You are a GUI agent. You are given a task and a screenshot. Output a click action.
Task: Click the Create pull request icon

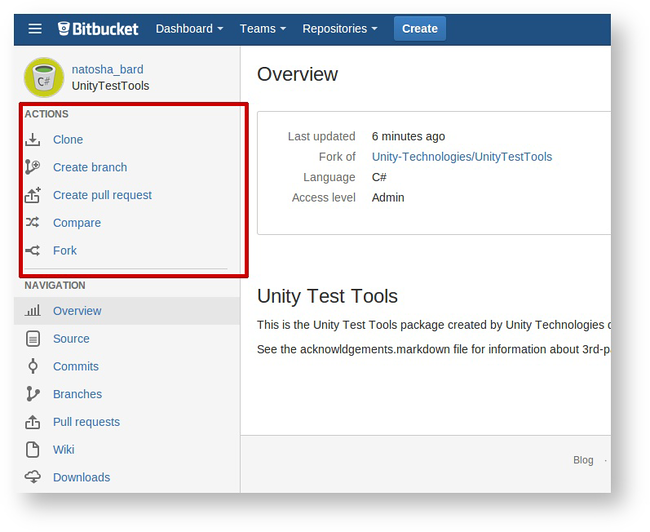point(33,195)
